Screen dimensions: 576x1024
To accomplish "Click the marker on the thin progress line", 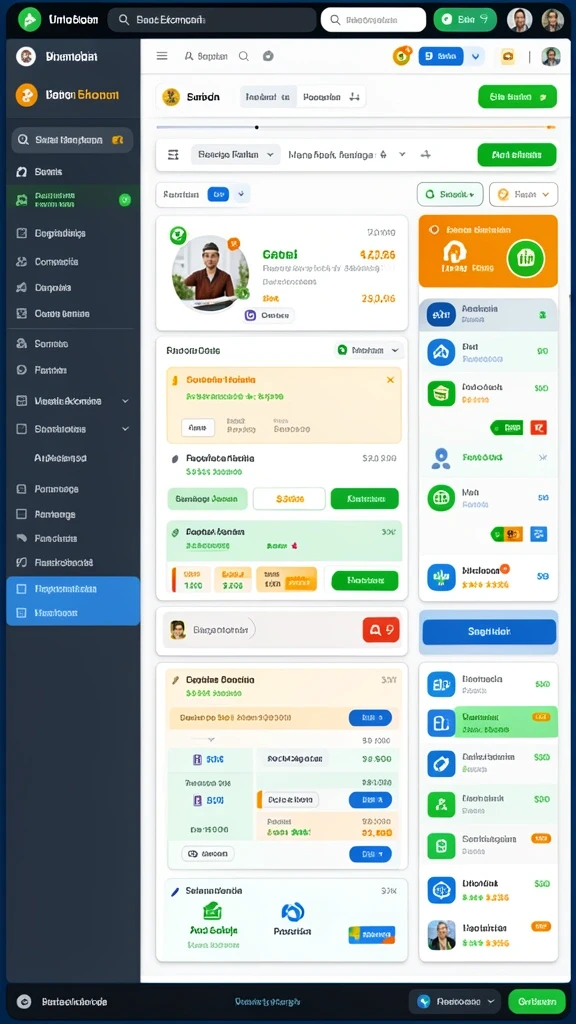I will click(x=257, y=127).
